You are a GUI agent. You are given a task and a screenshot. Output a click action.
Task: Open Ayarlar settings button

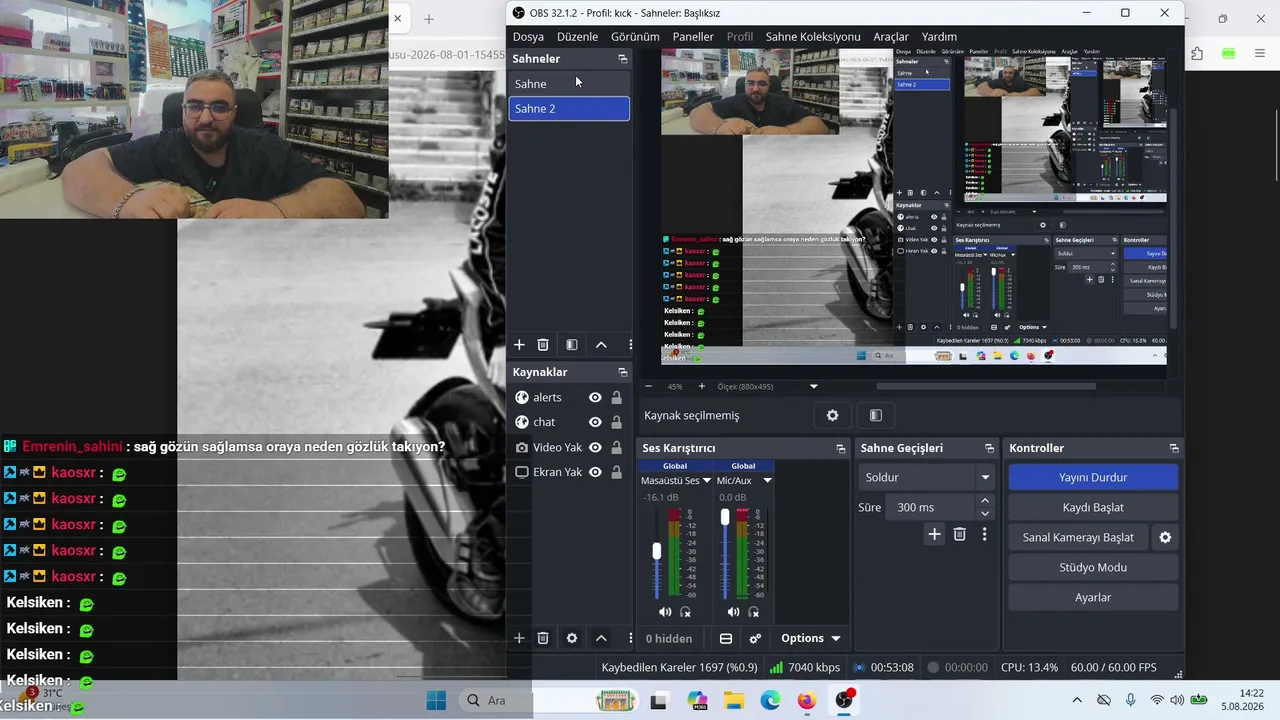1093,597
